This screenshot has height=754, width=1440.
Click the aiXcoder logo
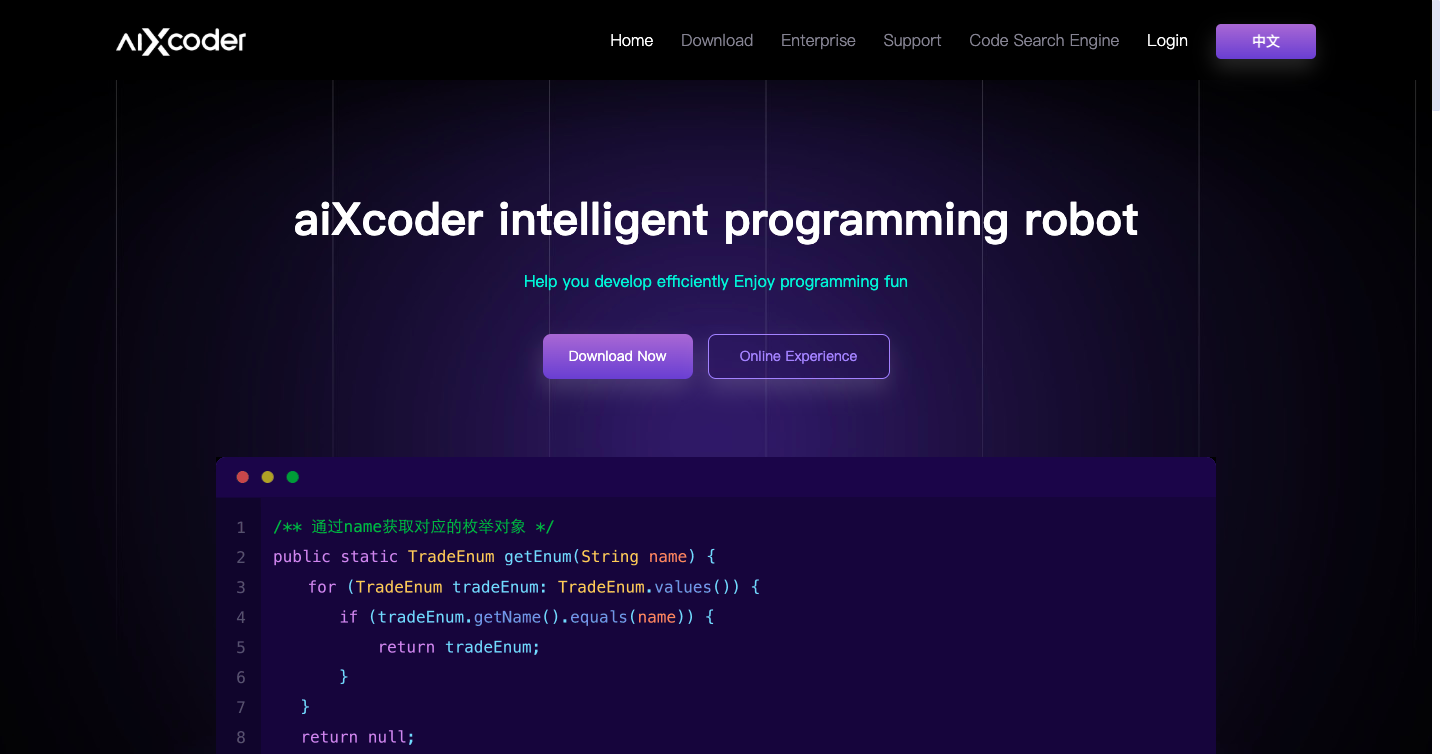point(180,40)
